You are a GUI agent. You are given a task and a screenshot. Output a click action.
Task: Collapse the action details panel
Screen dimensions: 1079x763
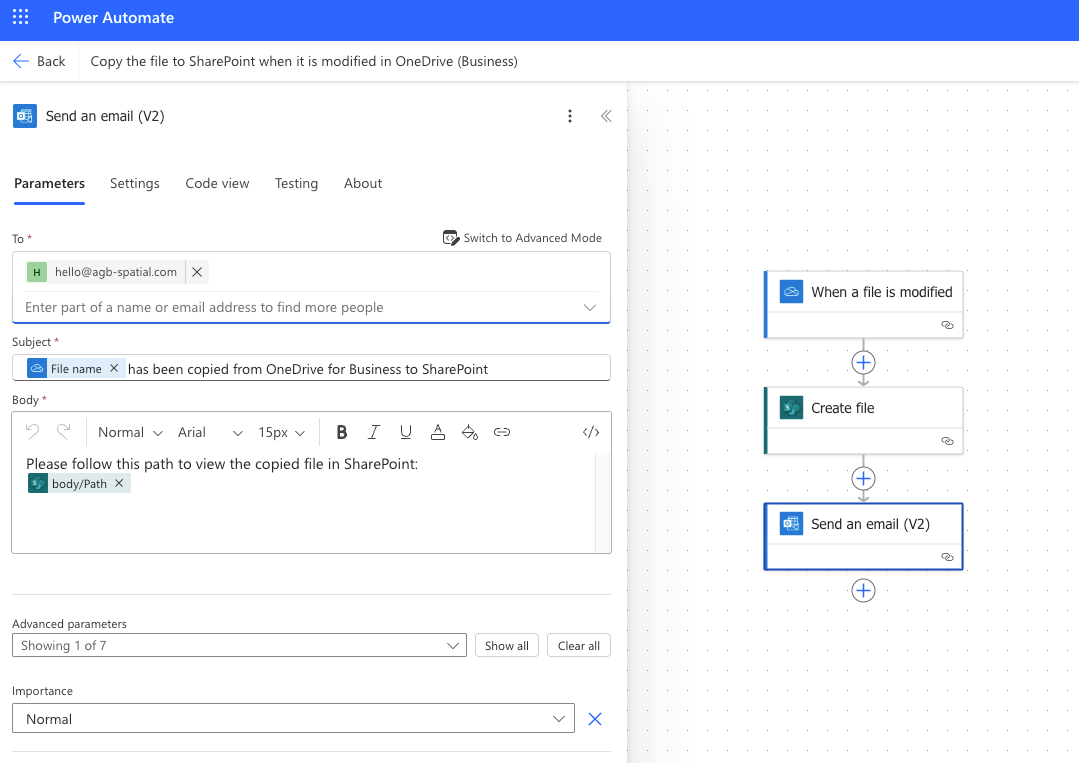[x=606, y=116]
